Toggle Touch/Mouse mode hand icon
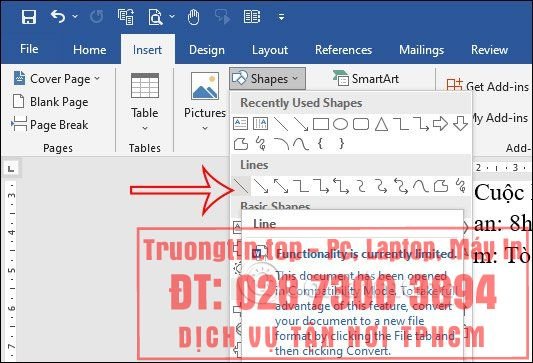 193,17
